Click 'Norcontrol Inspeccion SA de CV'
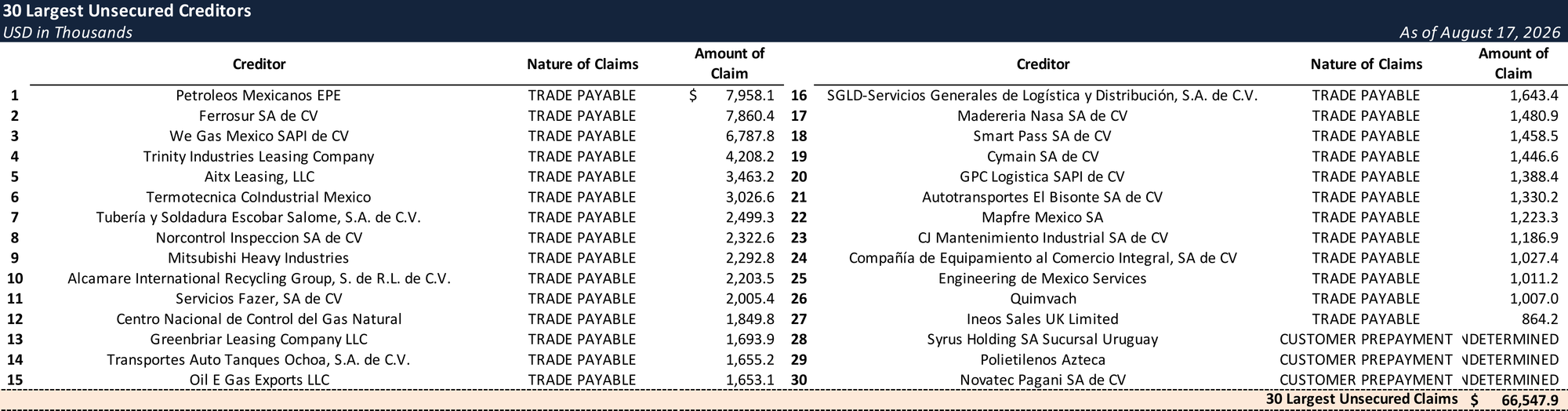This screenshot has width=1568, height=411. pyautogui.click(x=259, y=238)
